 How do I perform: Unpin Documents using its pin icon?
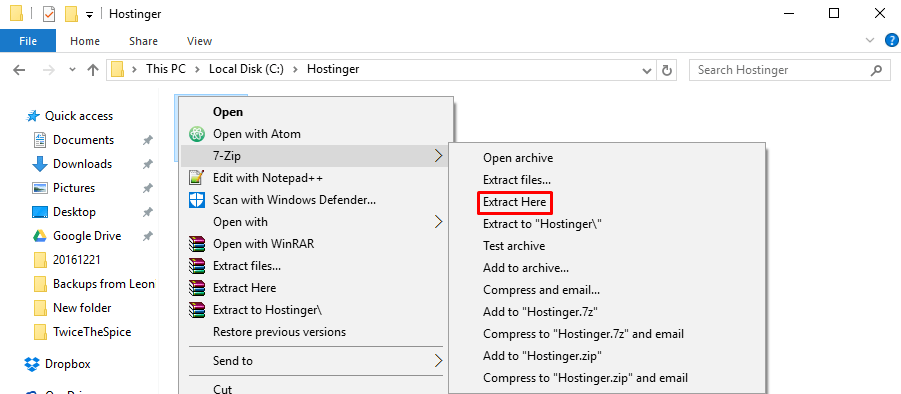(148, 140)
